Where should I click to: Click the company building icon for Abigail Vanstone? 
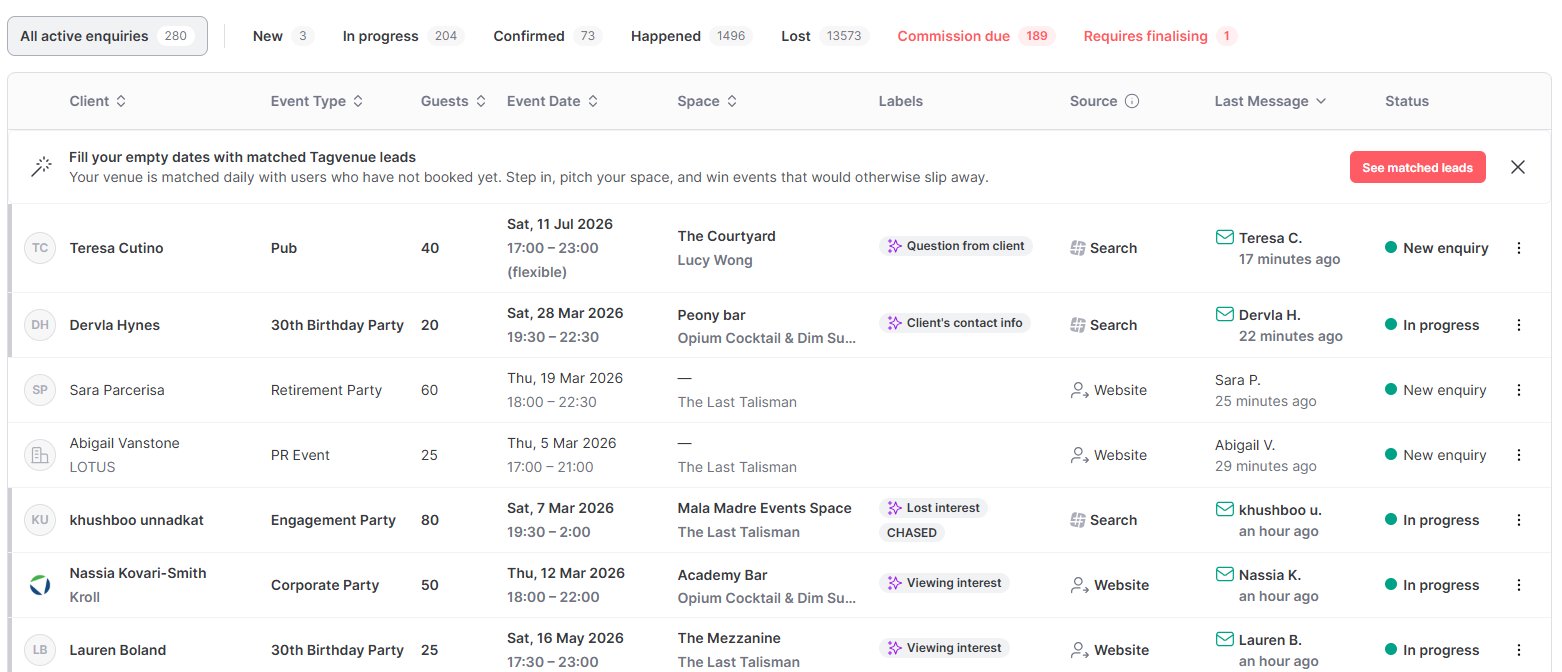[x=40, y=455]
